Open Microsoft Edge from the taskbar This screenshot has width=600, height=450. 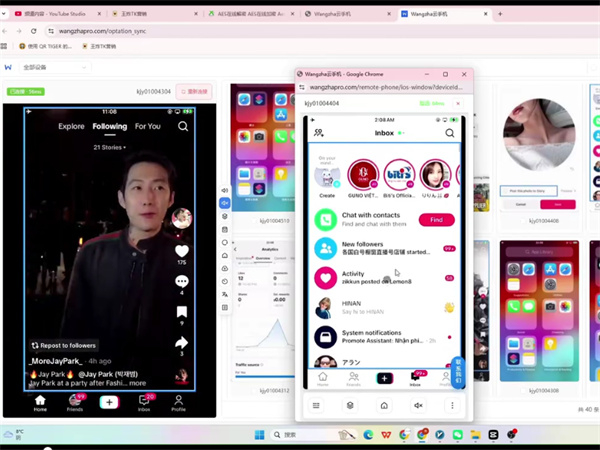pos(368,435)
